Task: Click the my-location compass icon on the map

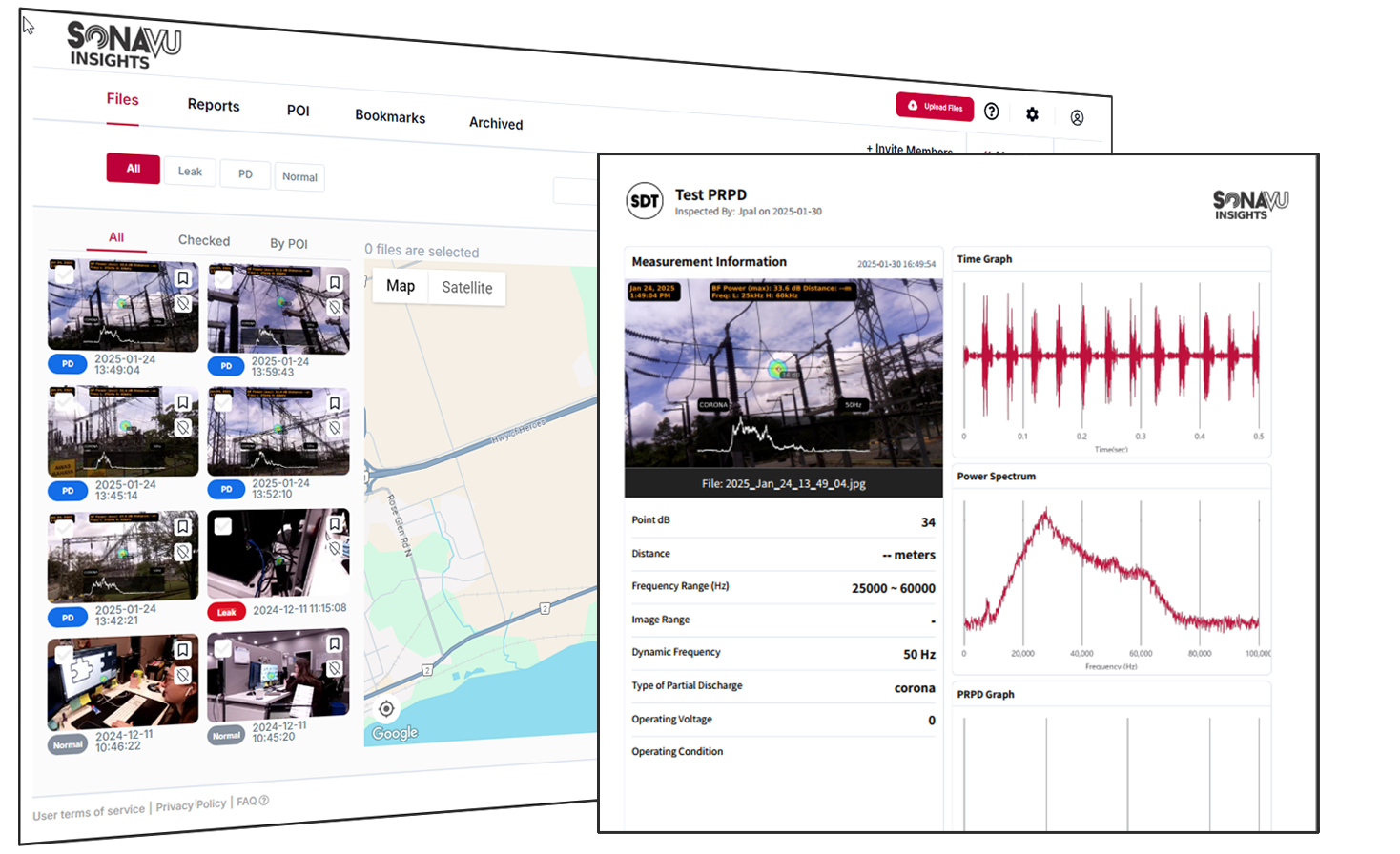Action: click(x=386, y=708)
